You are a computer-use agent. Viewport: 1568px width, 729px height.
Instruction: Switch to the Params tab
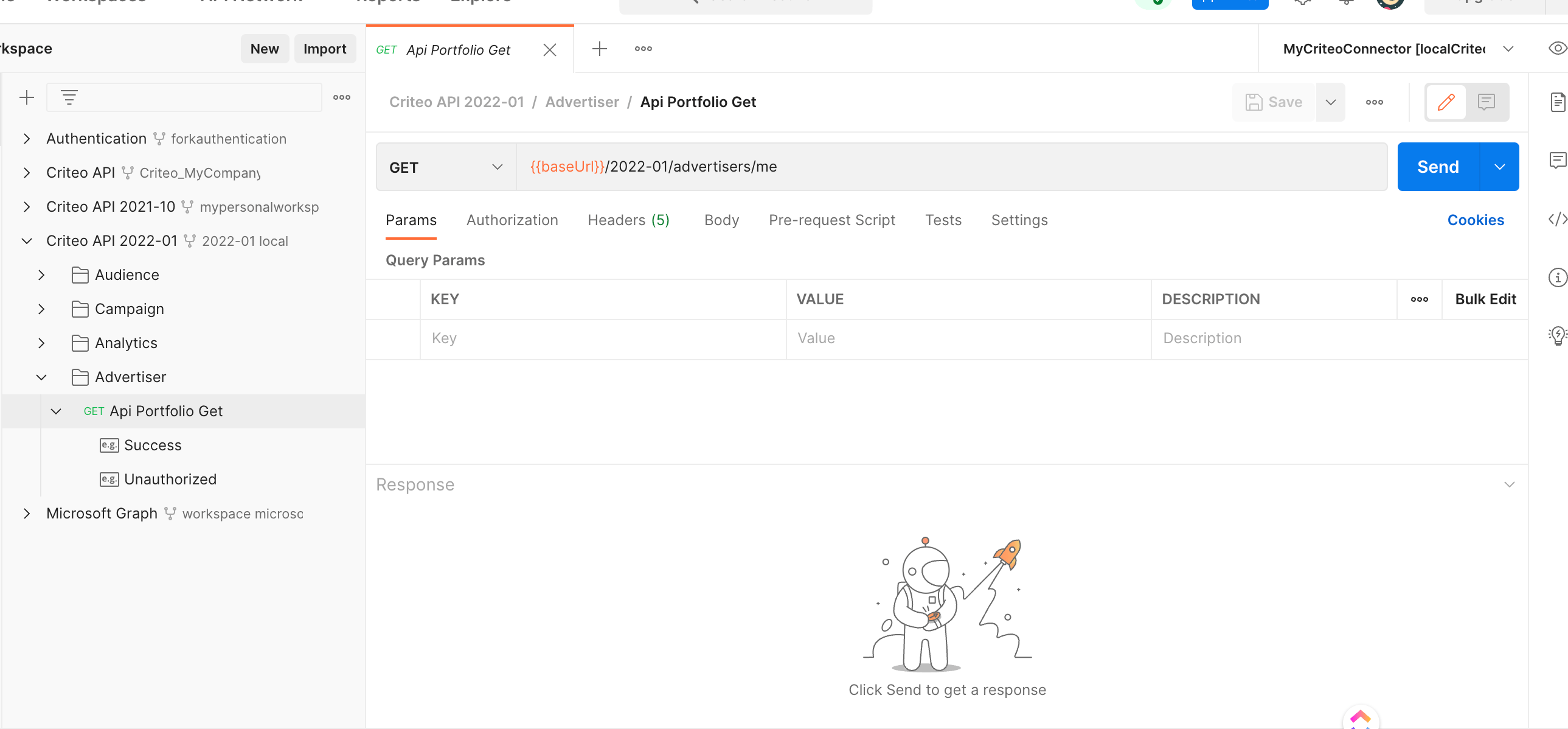411,220
